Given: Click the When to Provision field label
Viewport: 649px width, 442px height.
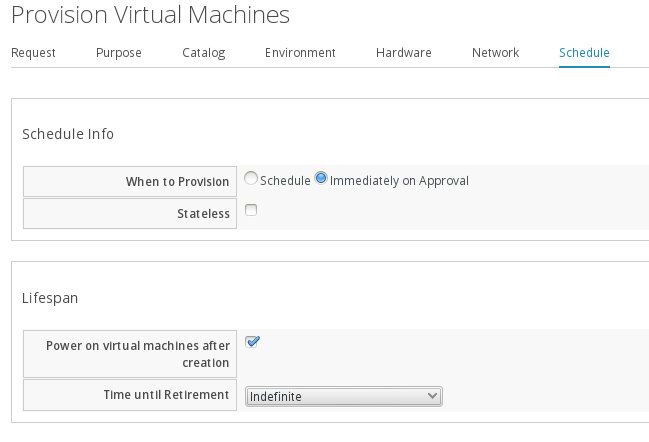Looking at the screenshot, I should pos(177,182).
